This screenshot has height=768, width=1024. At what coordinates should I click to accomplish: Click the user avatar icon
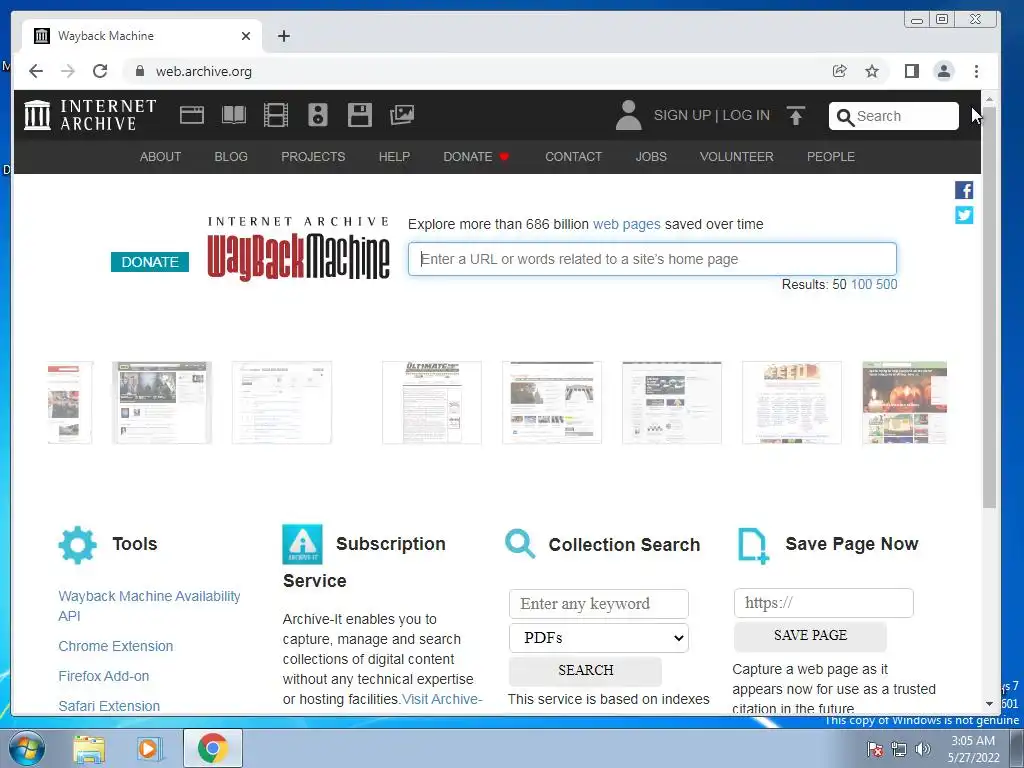point(628,115)
